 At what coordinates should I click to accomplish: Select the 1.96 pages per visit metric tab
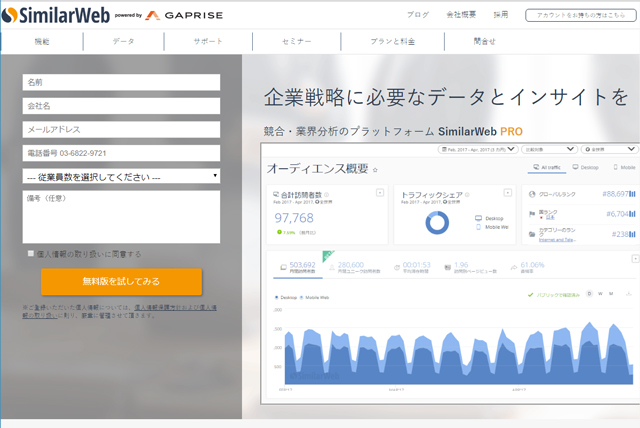point(471,267)
